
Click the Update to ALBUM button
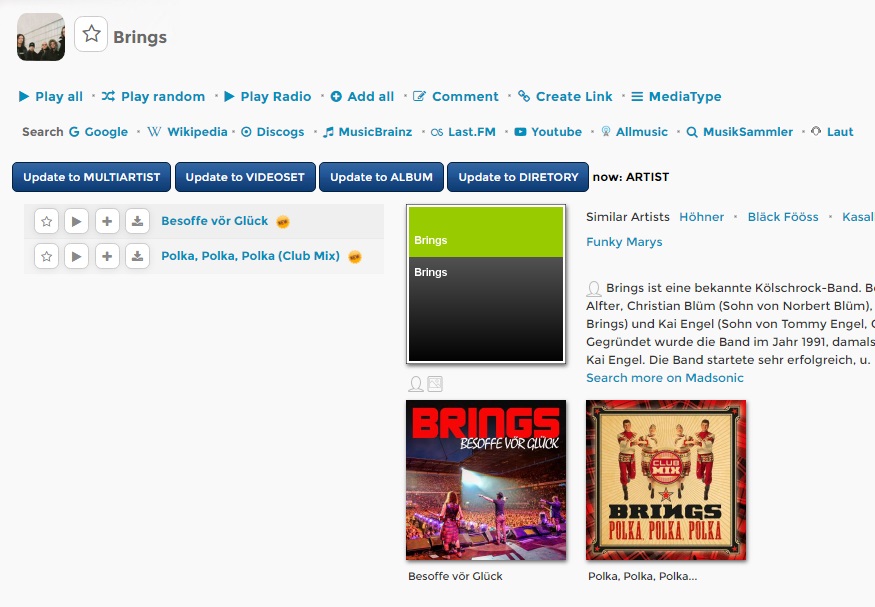pos(381,177)
